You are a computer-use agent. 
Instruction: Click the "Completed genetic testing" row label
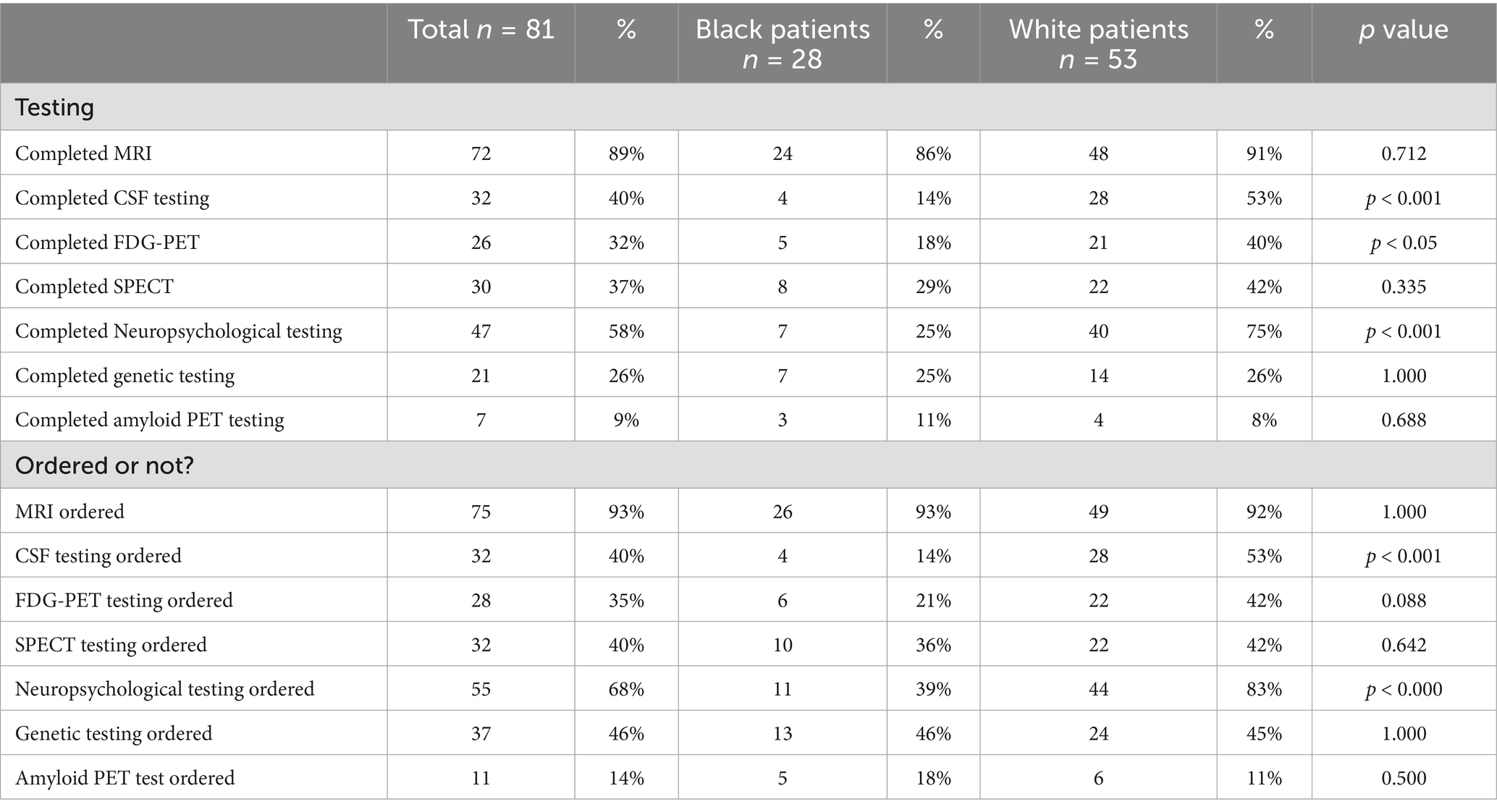tap(125, 376)
